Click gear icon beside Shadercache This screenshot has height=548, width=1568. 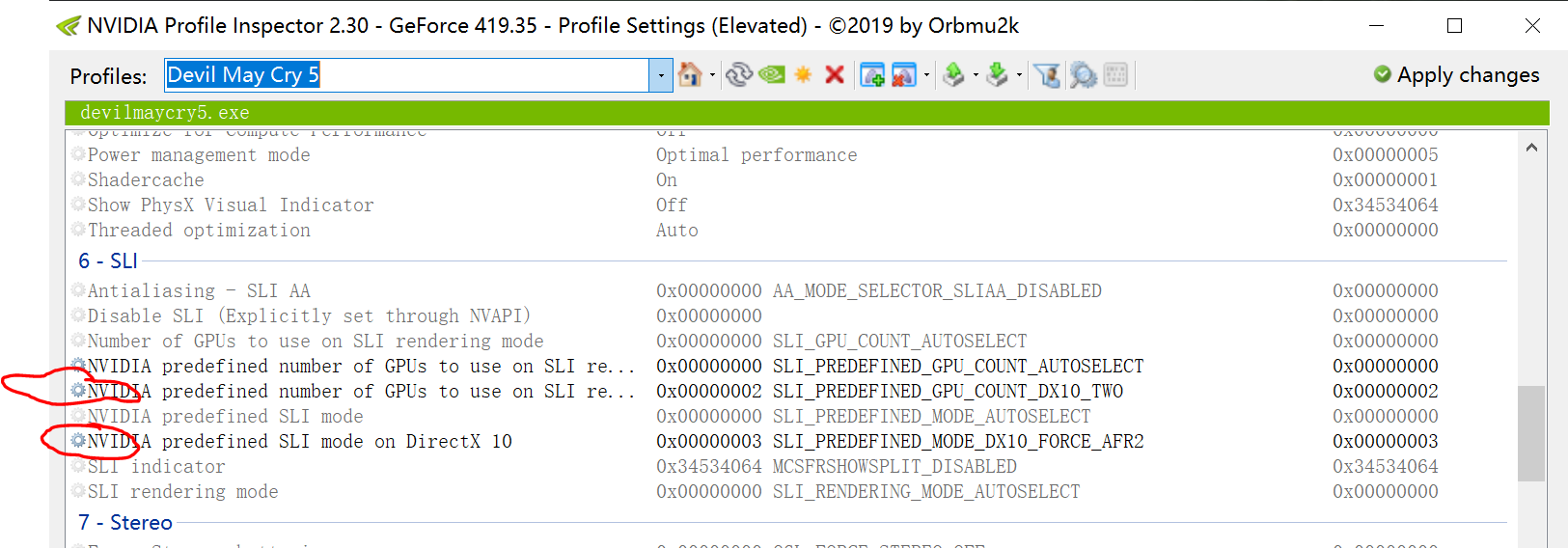(78, 179)
